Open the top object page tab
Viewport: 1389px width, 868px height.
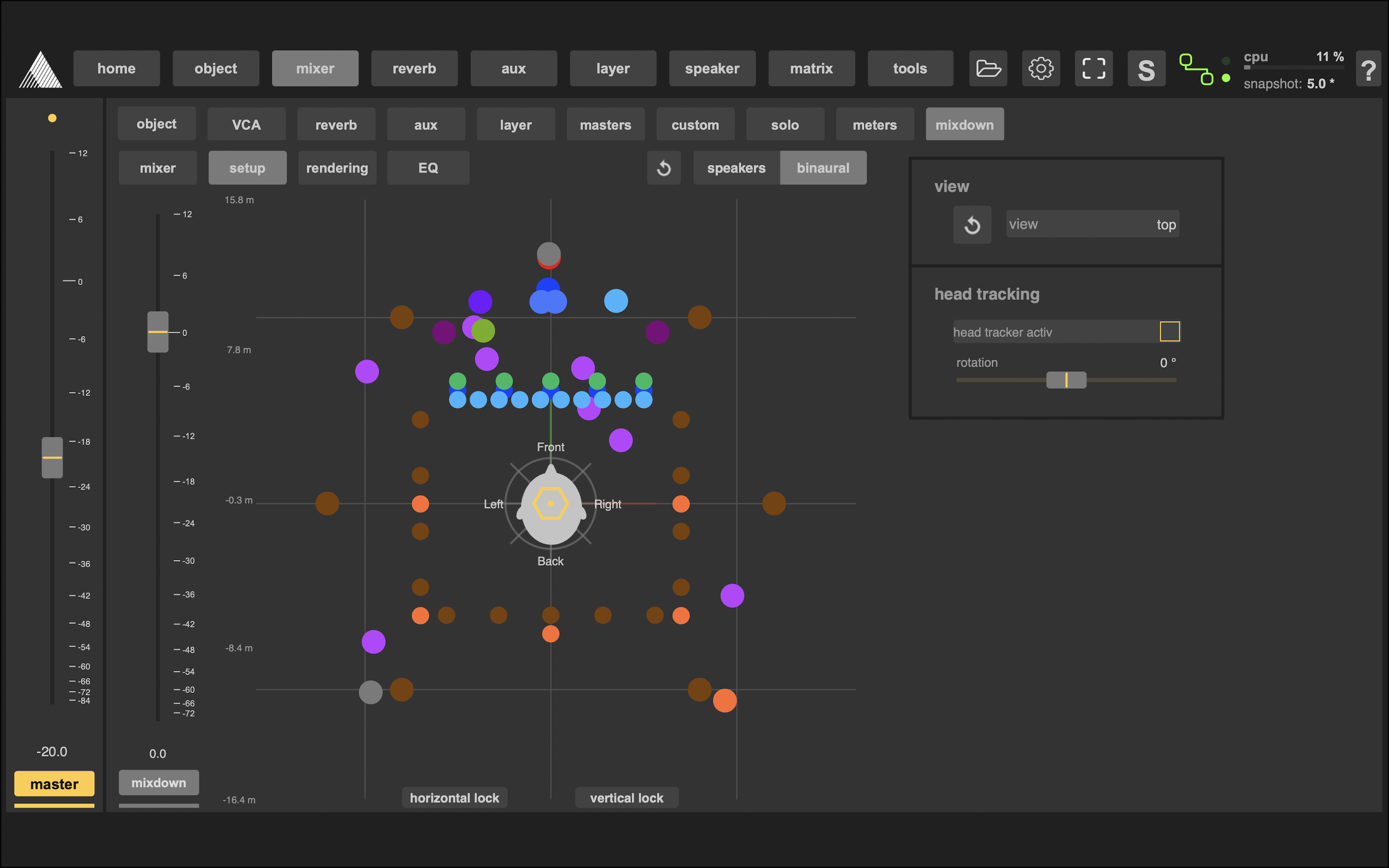click(216, 68)
